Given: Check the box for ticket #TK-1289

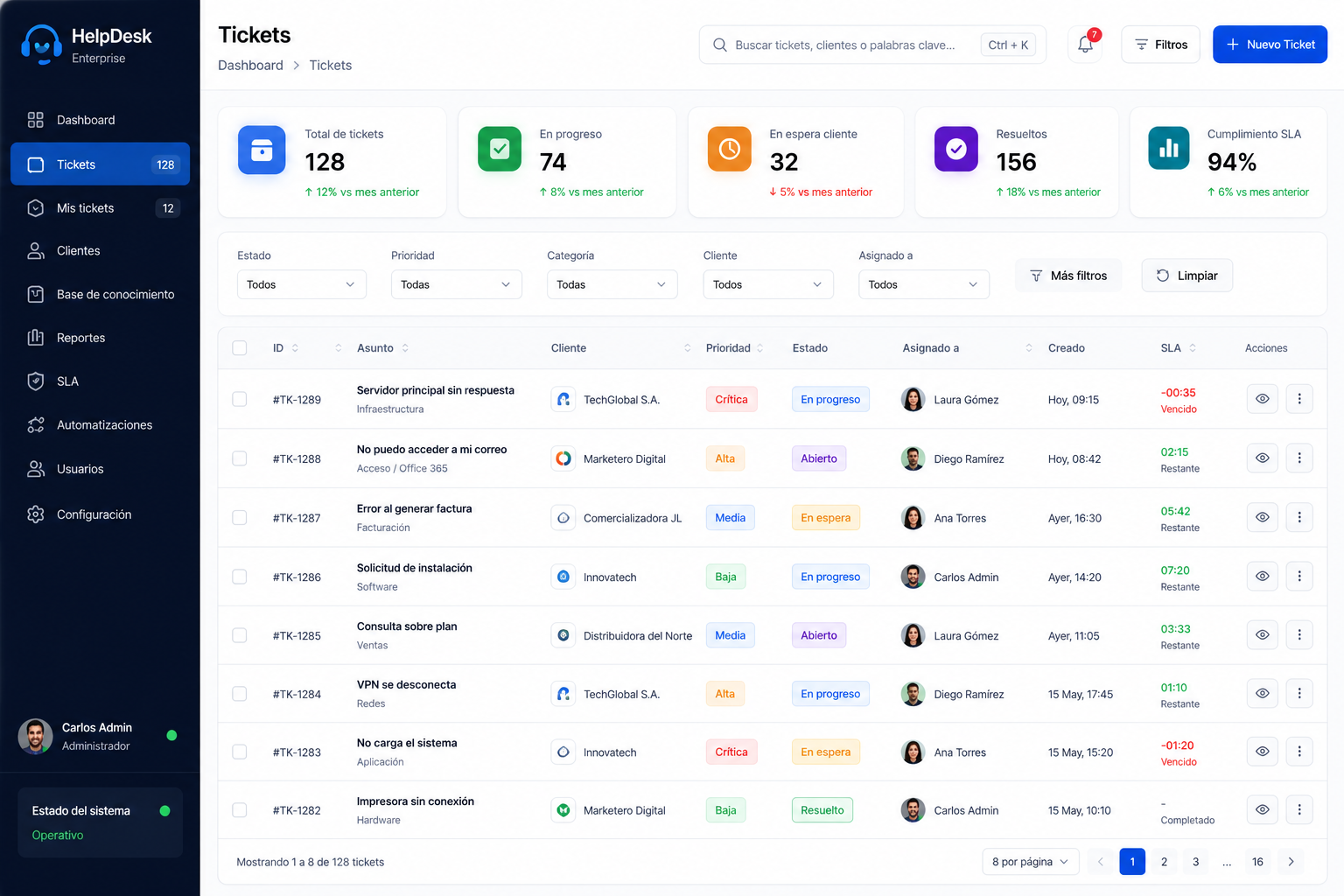Looking at the screenshot, I should click(239, 399).
